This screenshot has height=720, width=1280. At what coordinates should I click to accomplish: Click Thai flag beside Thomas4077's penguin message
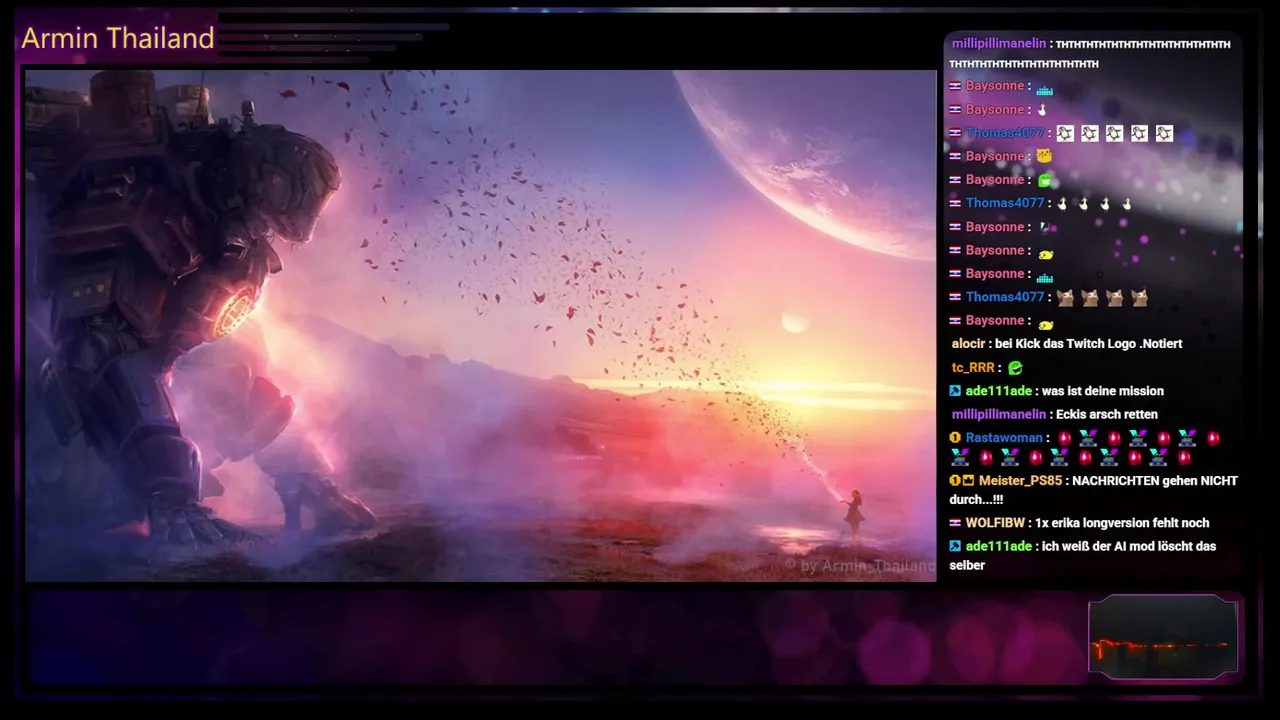point(955,133)
